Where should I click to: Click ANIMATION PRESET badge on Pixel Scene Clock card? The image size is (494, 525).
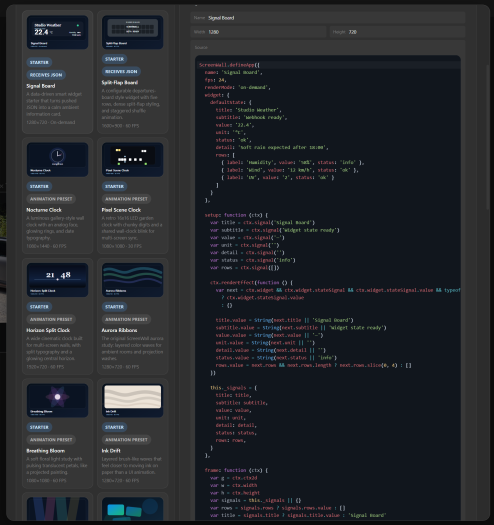click(x=126, y=199)
